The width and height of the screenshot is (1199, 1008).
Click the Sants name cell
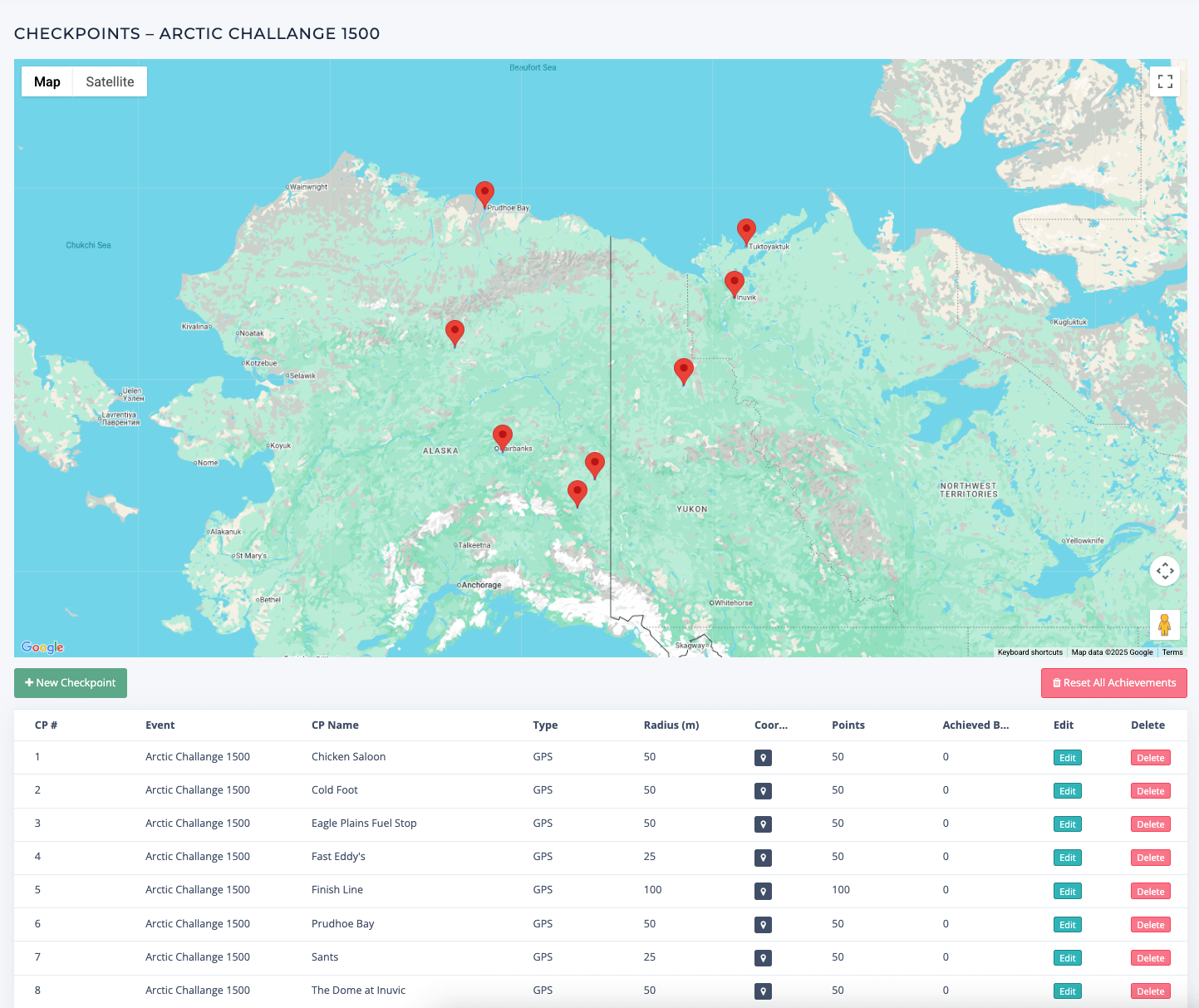click(x=325, y=957)
